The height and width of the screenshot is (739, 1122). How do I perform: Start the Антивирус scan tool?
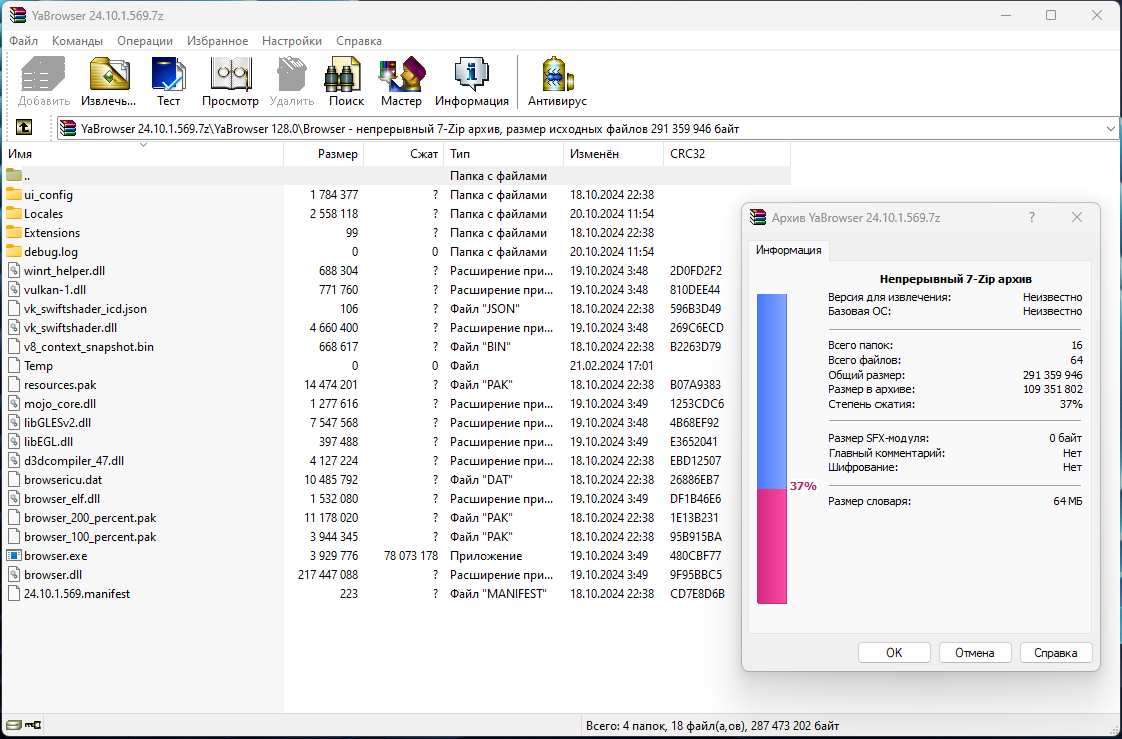(x=557, y=81)
